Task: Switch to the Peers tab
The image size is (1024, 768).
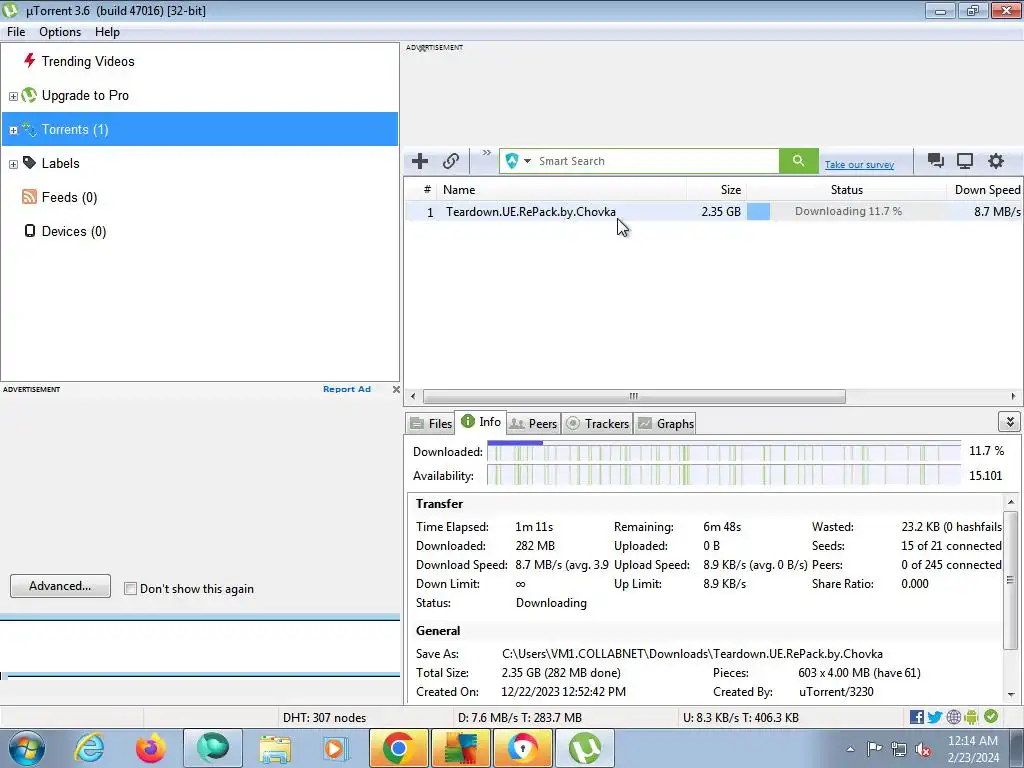Action: point(533,423)
